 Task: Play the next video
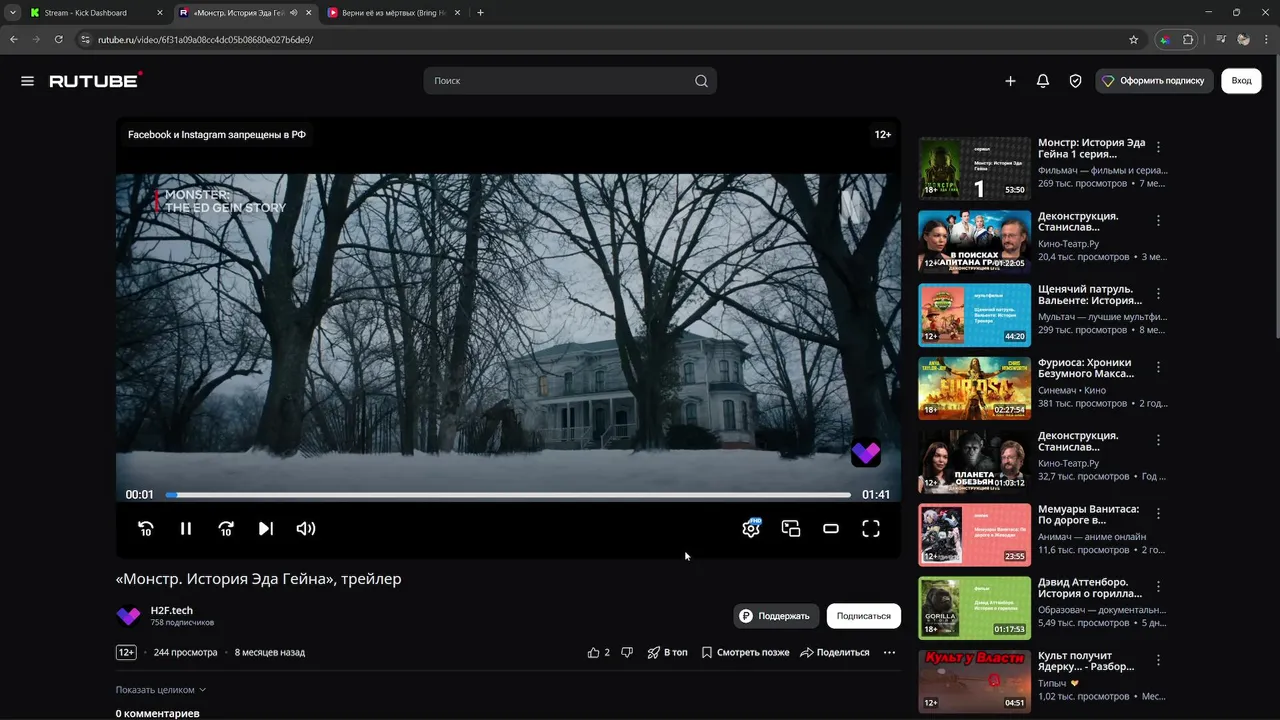click(266, 529)
